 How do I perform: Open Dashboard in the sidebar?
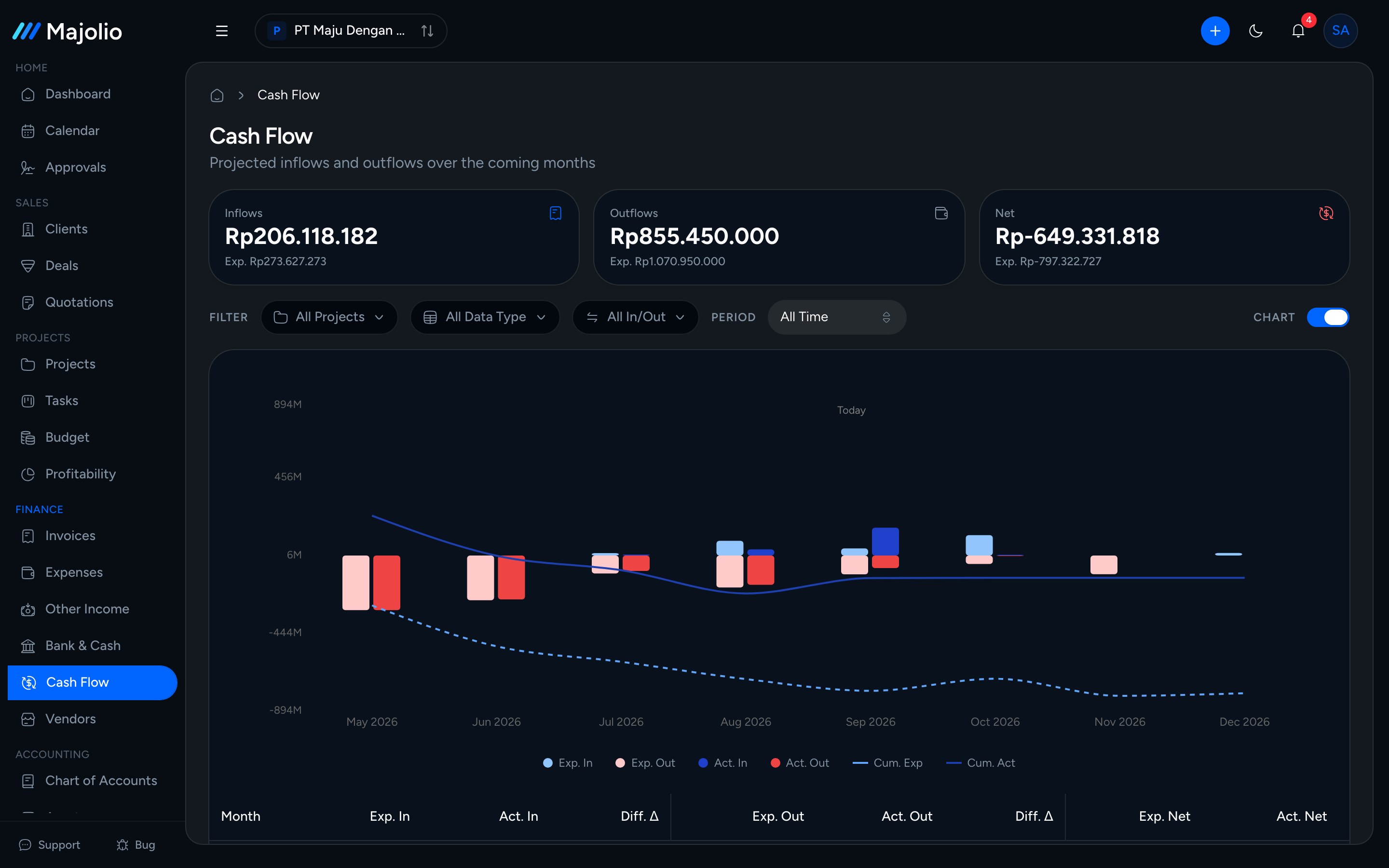[x=93, y=94]
